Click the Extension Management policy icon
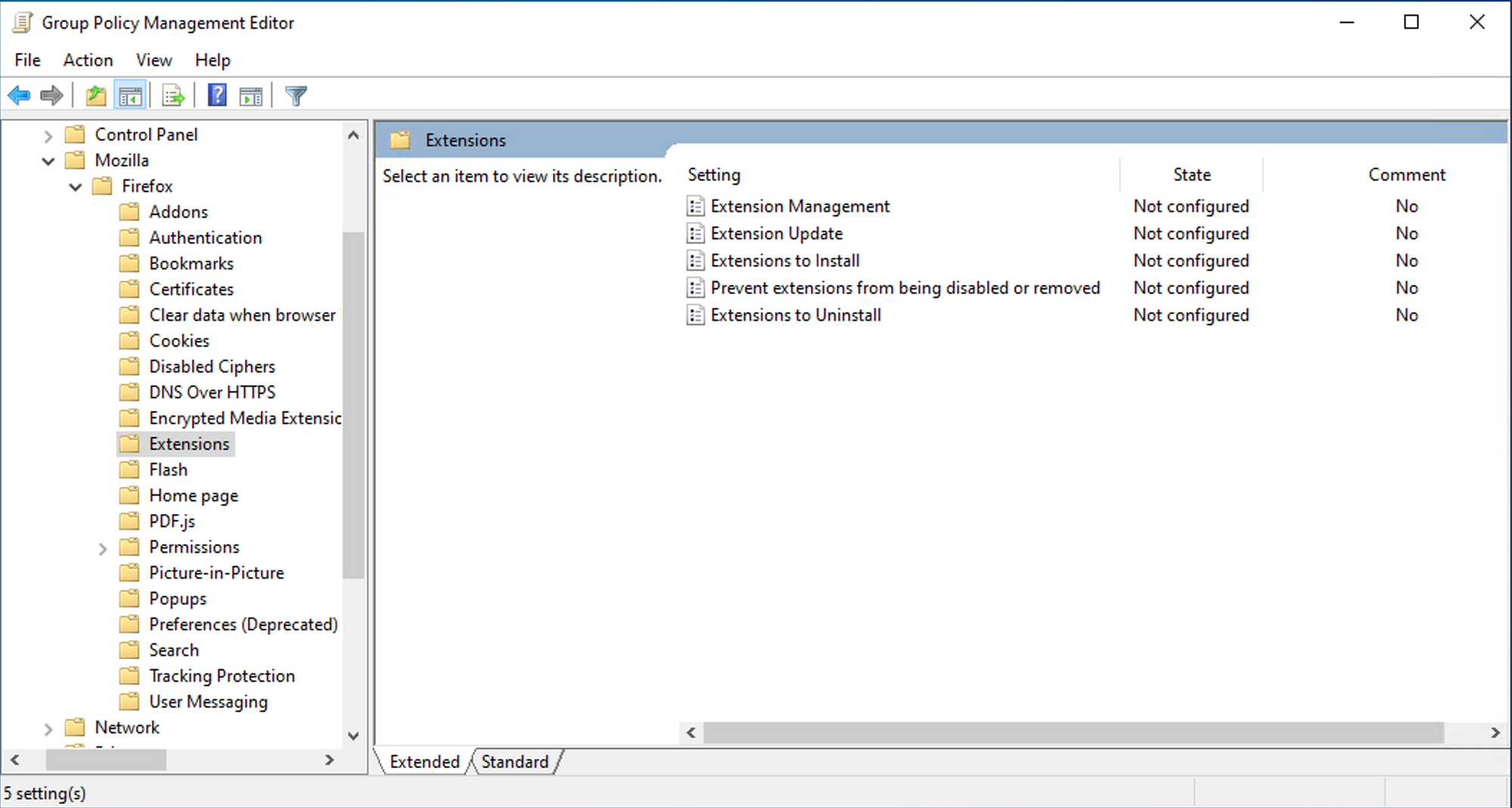Screen dimensions: 1512x808 point(696,206)
